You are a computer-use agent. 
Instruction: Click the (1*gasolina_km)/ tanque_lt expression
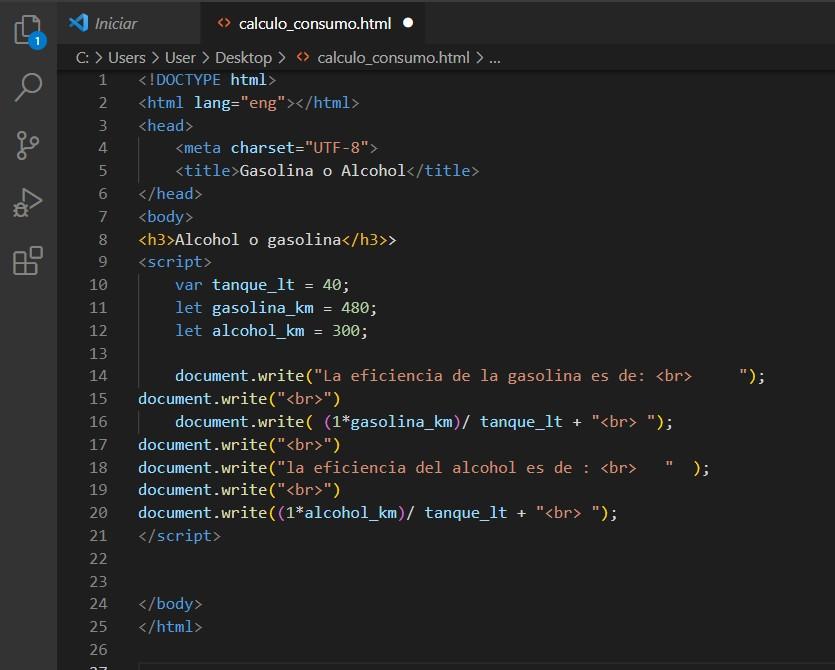(443, 422)
